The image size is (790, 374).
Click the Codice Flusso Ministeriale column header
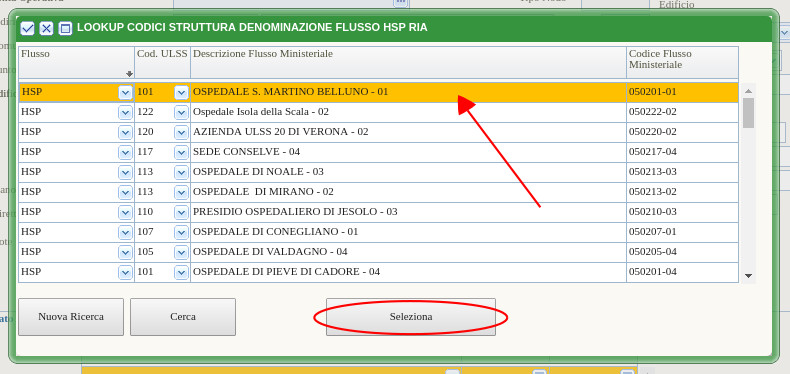[682, 63]
